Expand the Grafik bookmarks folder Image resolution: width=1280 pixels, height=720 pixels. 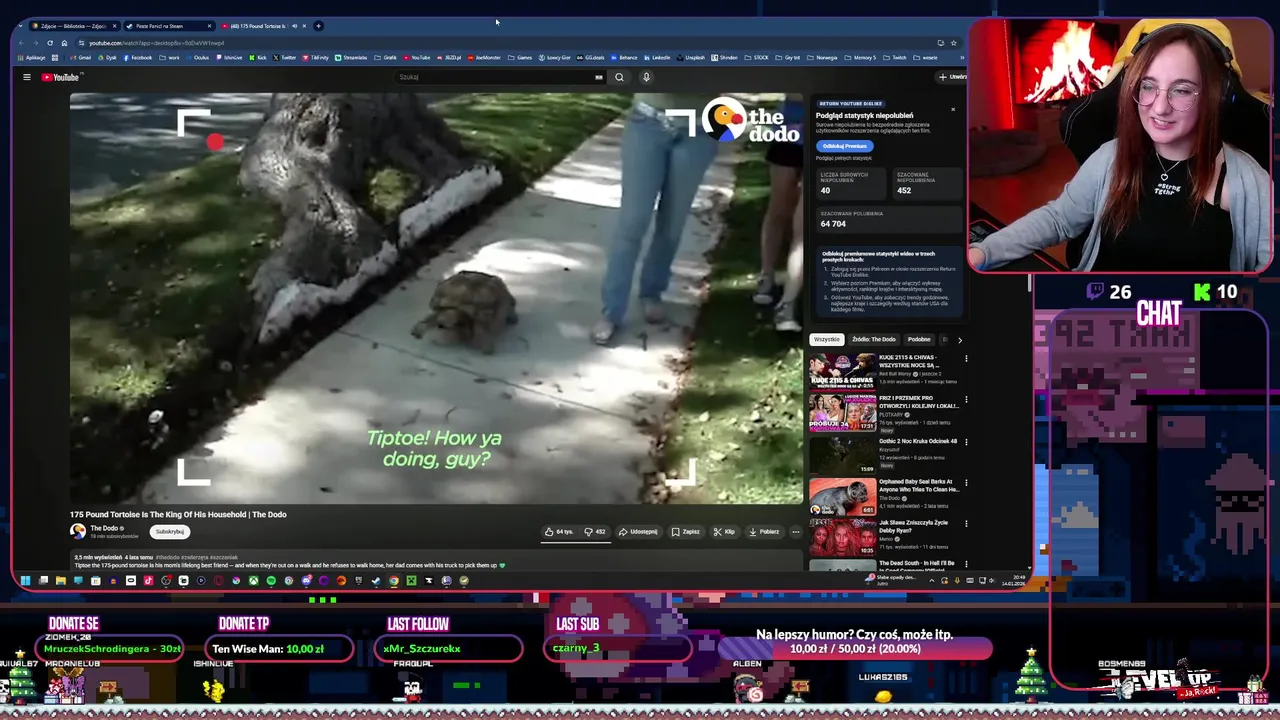[x=386, y=58]
